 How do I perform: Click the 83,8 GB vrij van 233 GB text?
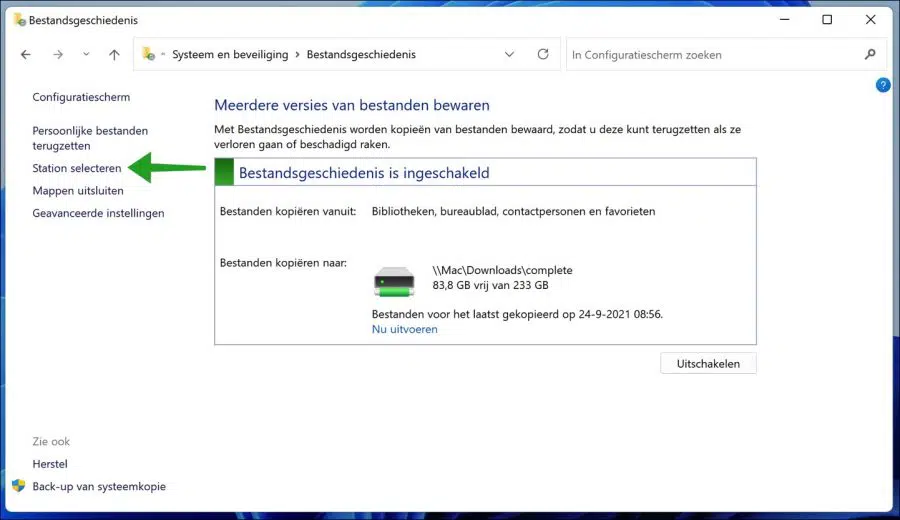[x=490, y=285]
